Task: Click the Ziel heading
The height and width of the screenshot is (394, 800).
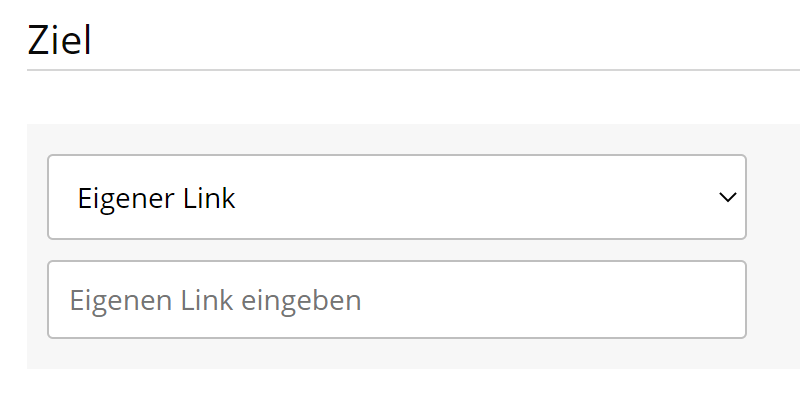Action: coord(59,40)
